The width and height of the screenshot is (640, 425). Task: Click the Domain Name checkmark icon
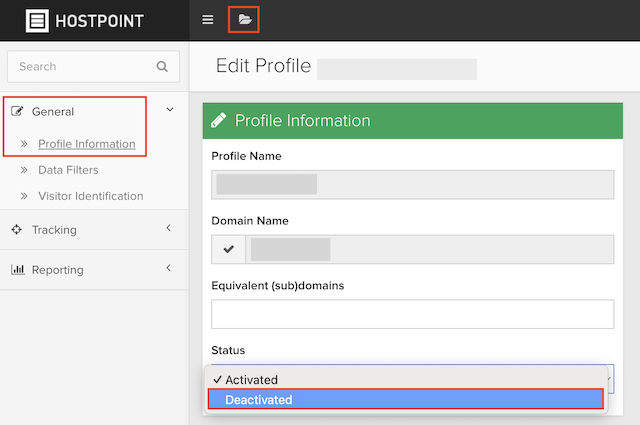point(229,249)
